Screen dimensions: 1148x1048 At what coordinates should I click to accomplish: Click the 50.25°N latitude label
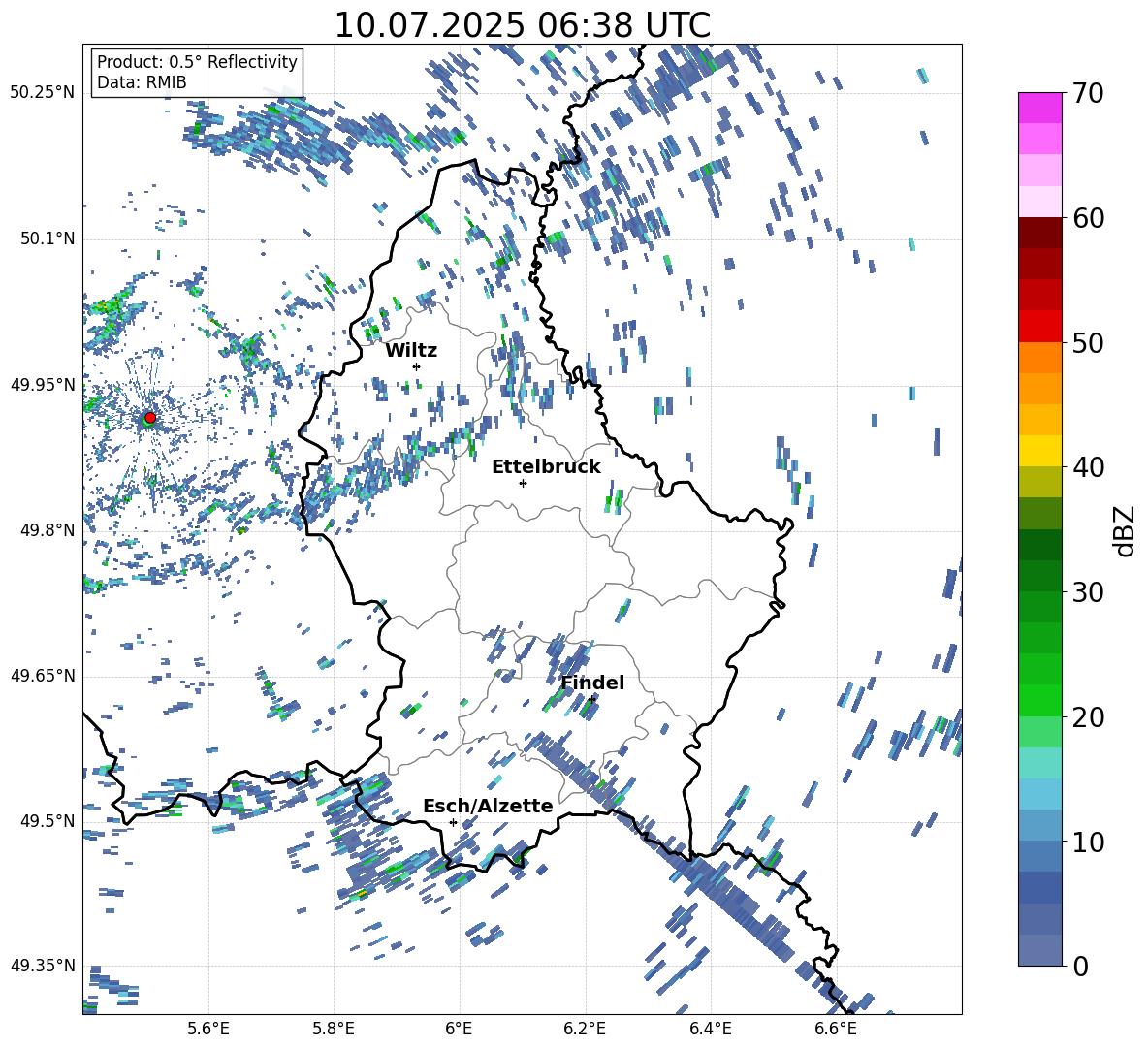(x=43, y=93)
